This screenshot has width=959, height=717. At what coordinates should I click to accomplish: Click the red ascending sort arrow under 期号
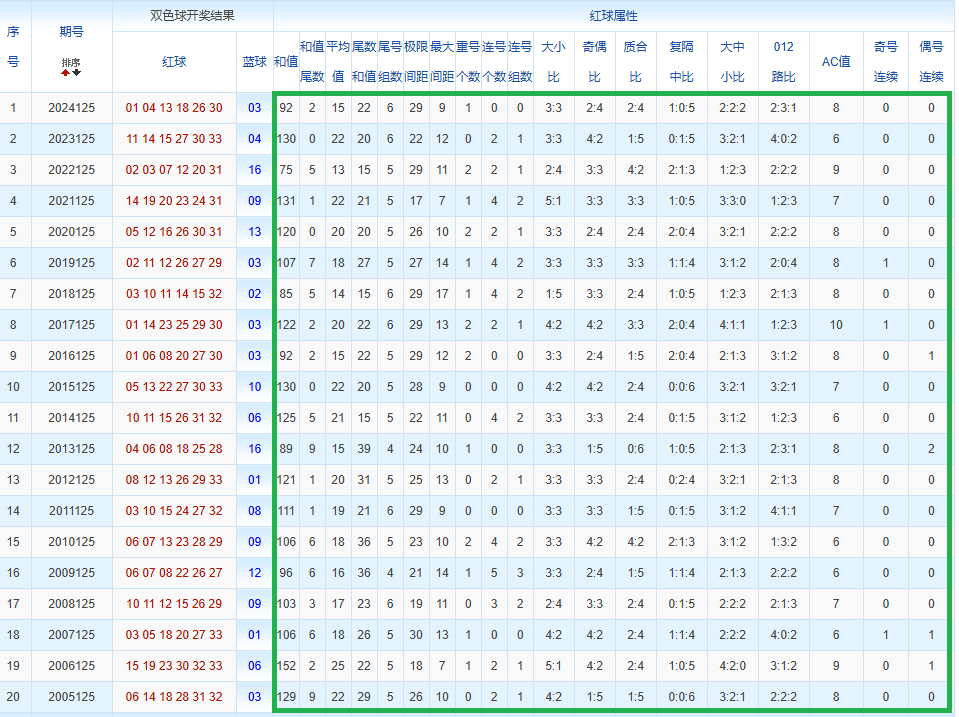point(66,72)
